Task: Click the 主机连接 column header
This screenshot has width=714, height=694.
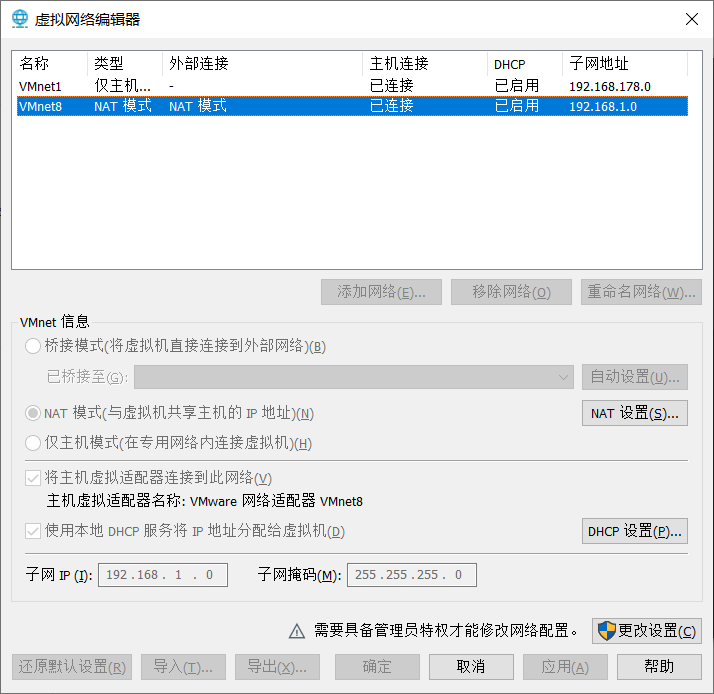Action: point(425,63)
